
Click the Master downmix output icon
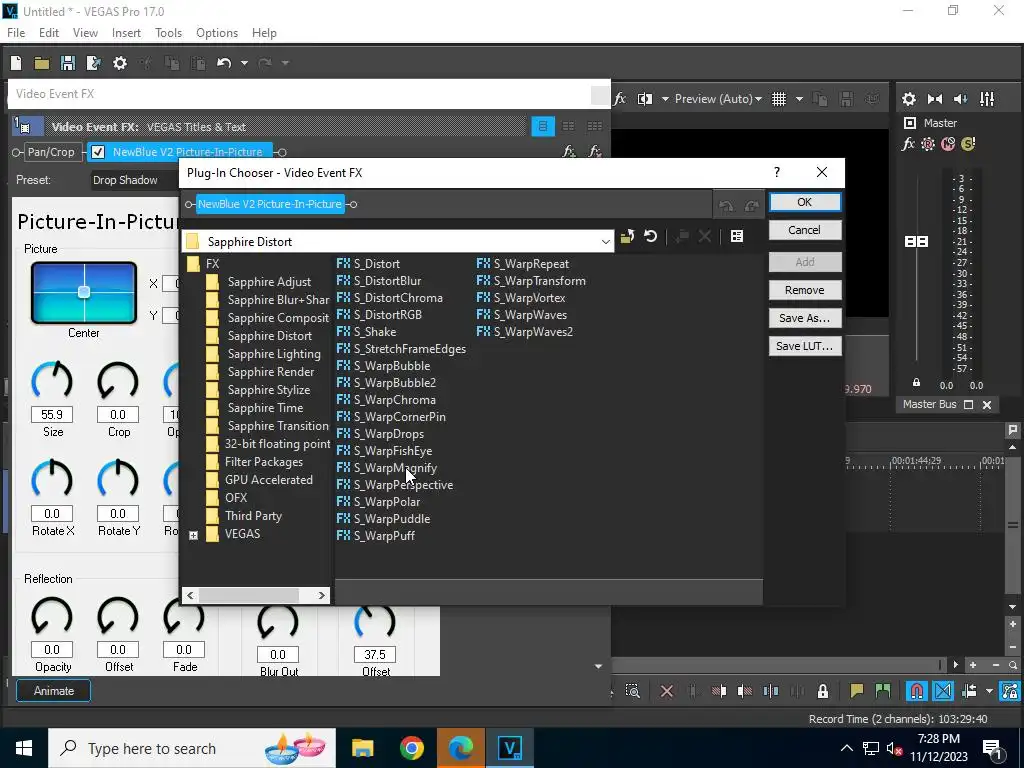(x=935, y=99)
